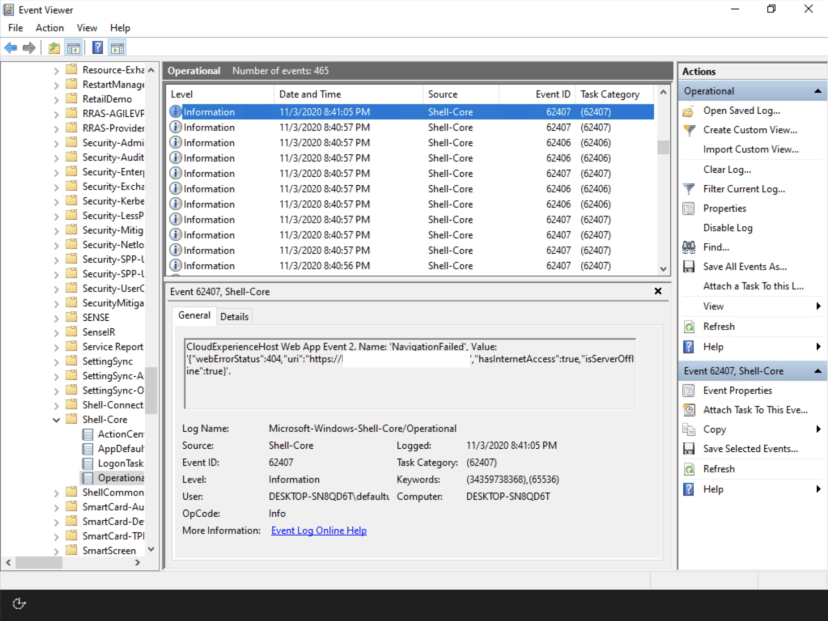This screenshot has width=828, height=621.
Task: Click the Open Saved Log icon in Actions
Action: pos(687,110)
